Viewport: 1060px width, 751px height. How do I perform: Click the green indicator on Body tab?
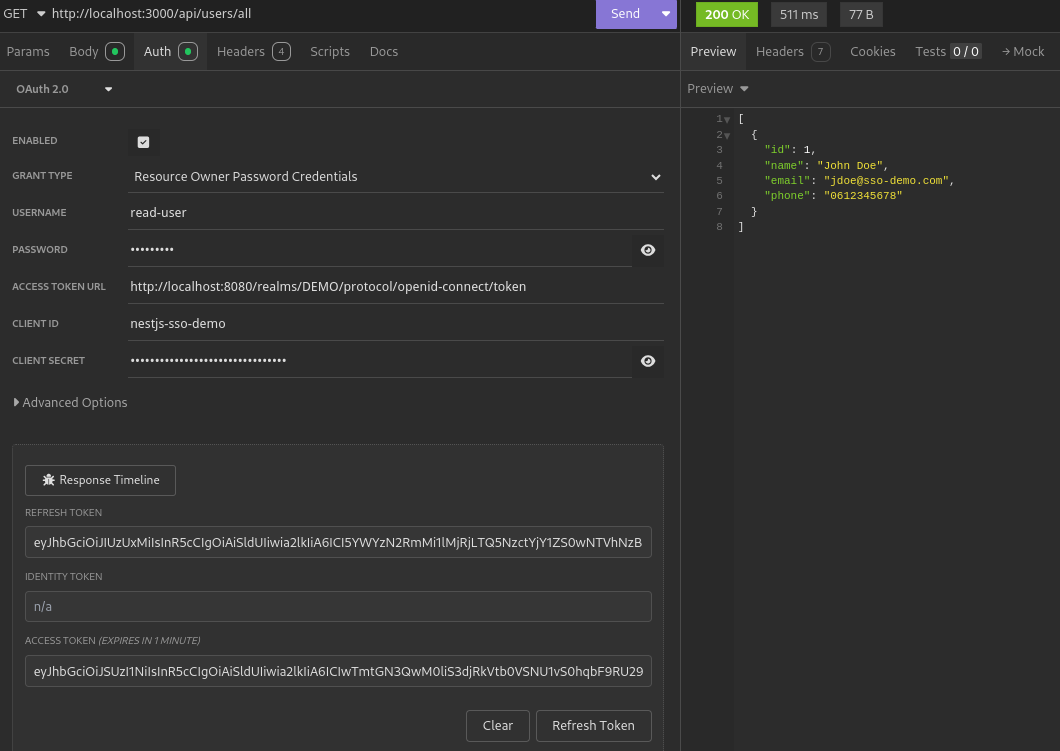coord(115,51)
